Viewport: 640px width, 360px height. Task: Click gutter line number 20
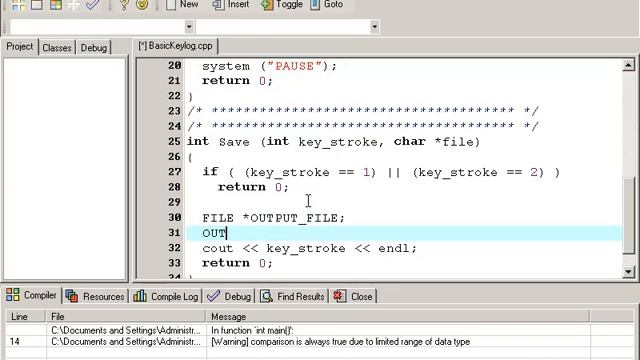(174, 66)
